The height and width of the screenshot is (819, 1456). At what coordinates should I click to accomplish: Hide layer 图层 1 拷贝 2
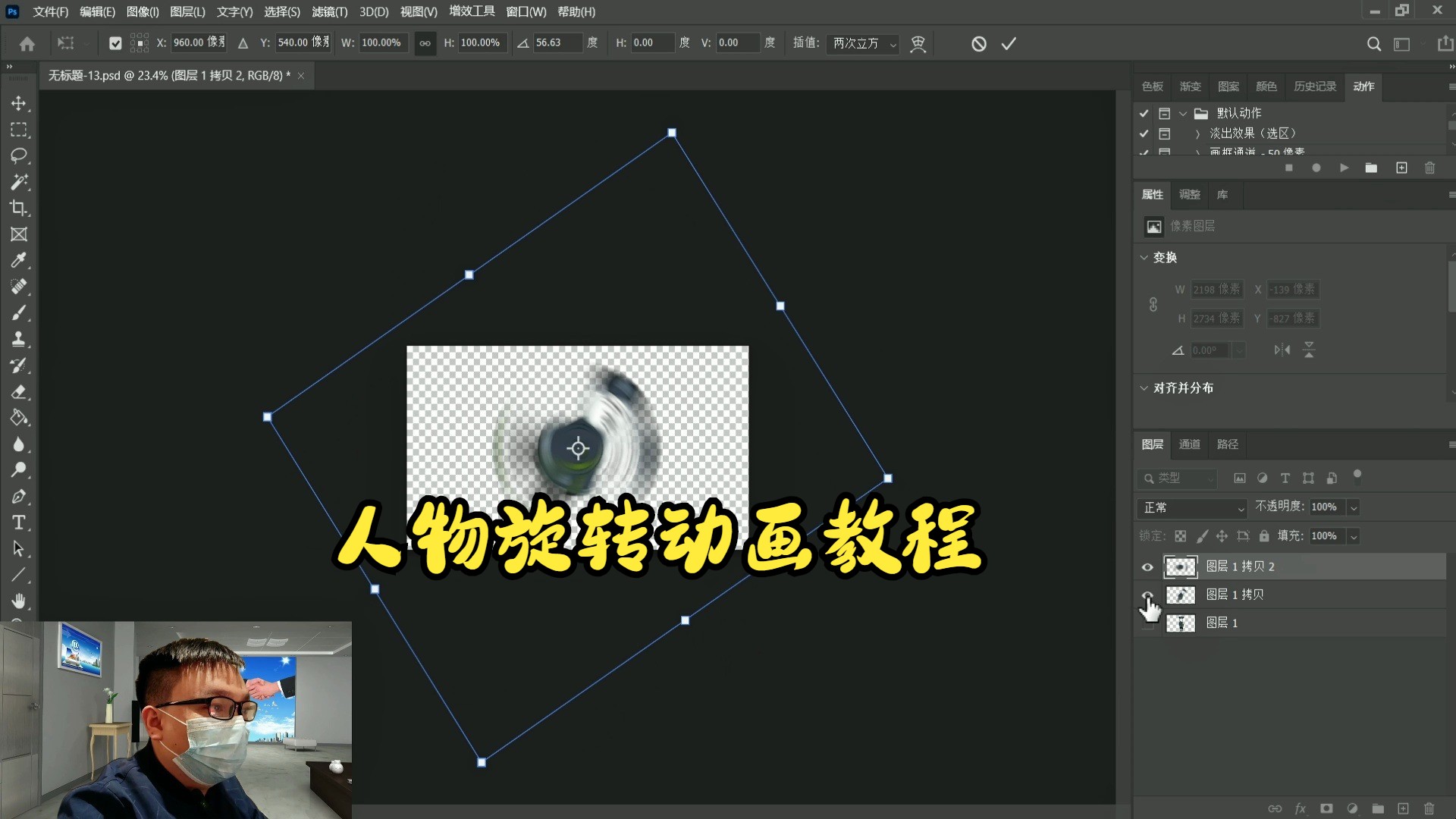coord(1147,567)
